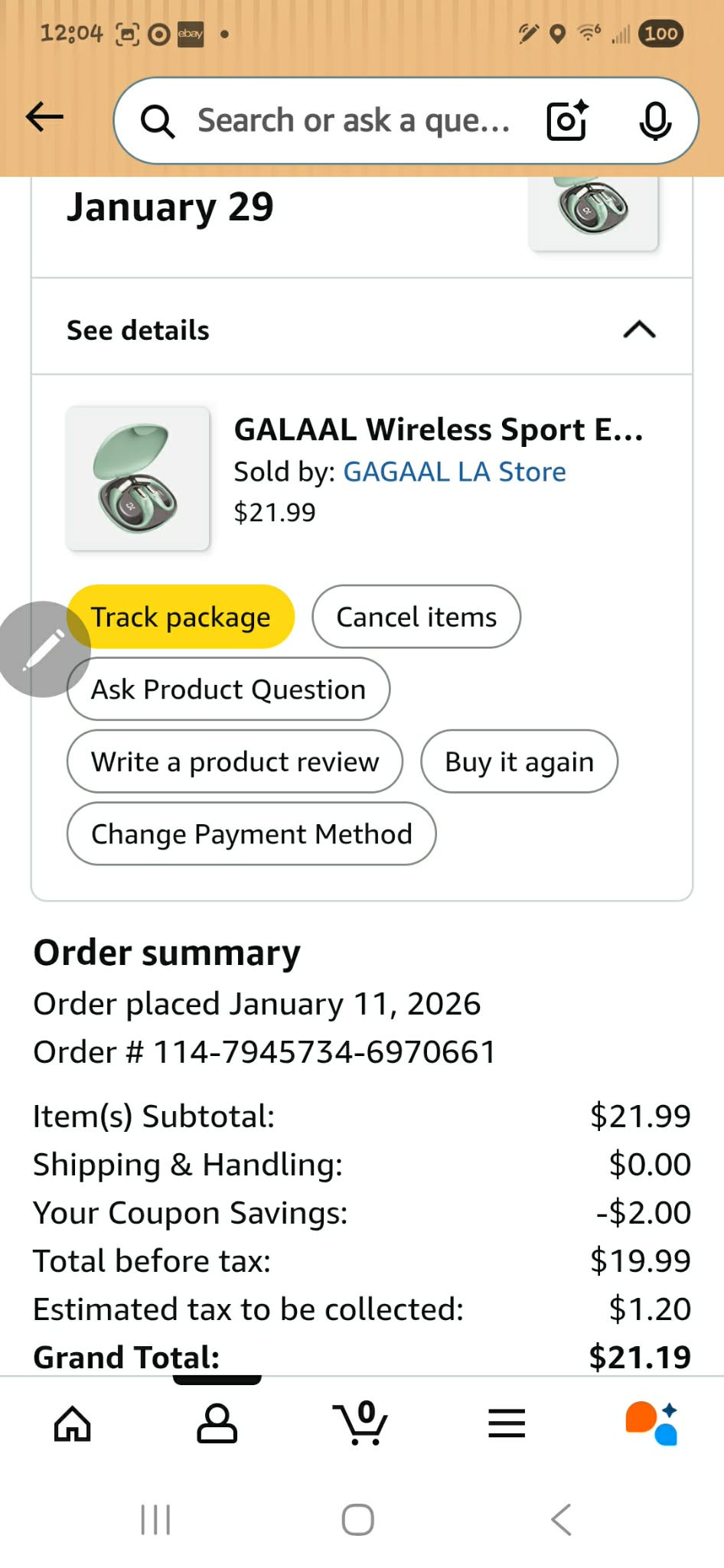Select Change Payment Method
The width and height of the screenshot is (724, 1568).
pos(252,834)
